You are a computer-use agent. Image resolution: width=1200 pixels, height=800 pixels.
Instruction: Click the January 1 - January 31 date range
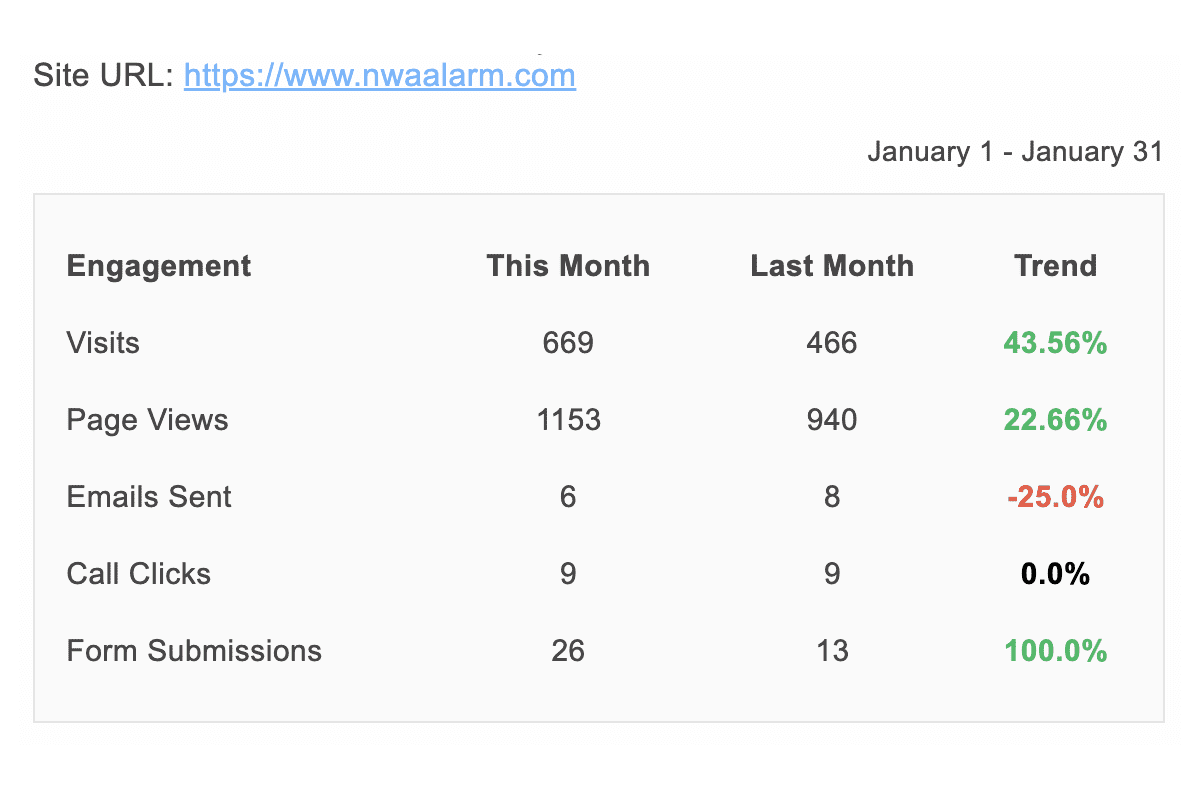[1014, 152]
